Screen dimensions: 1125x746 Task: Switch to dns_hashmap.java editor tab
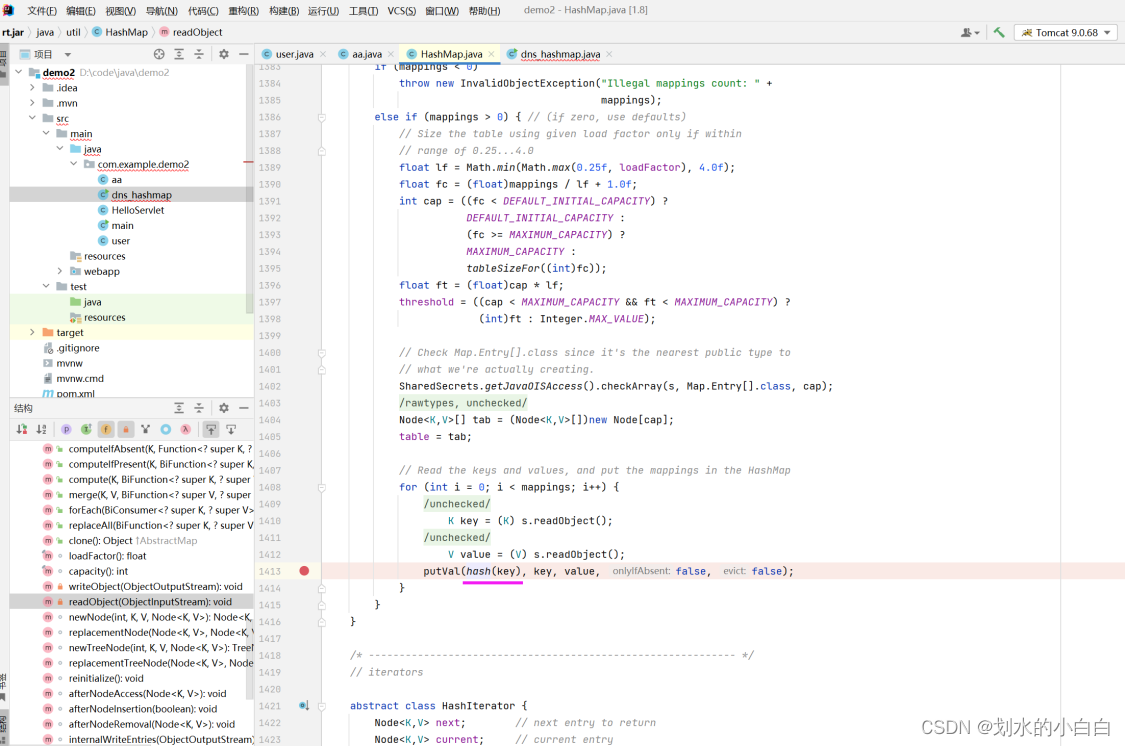(x=560, y=54)
